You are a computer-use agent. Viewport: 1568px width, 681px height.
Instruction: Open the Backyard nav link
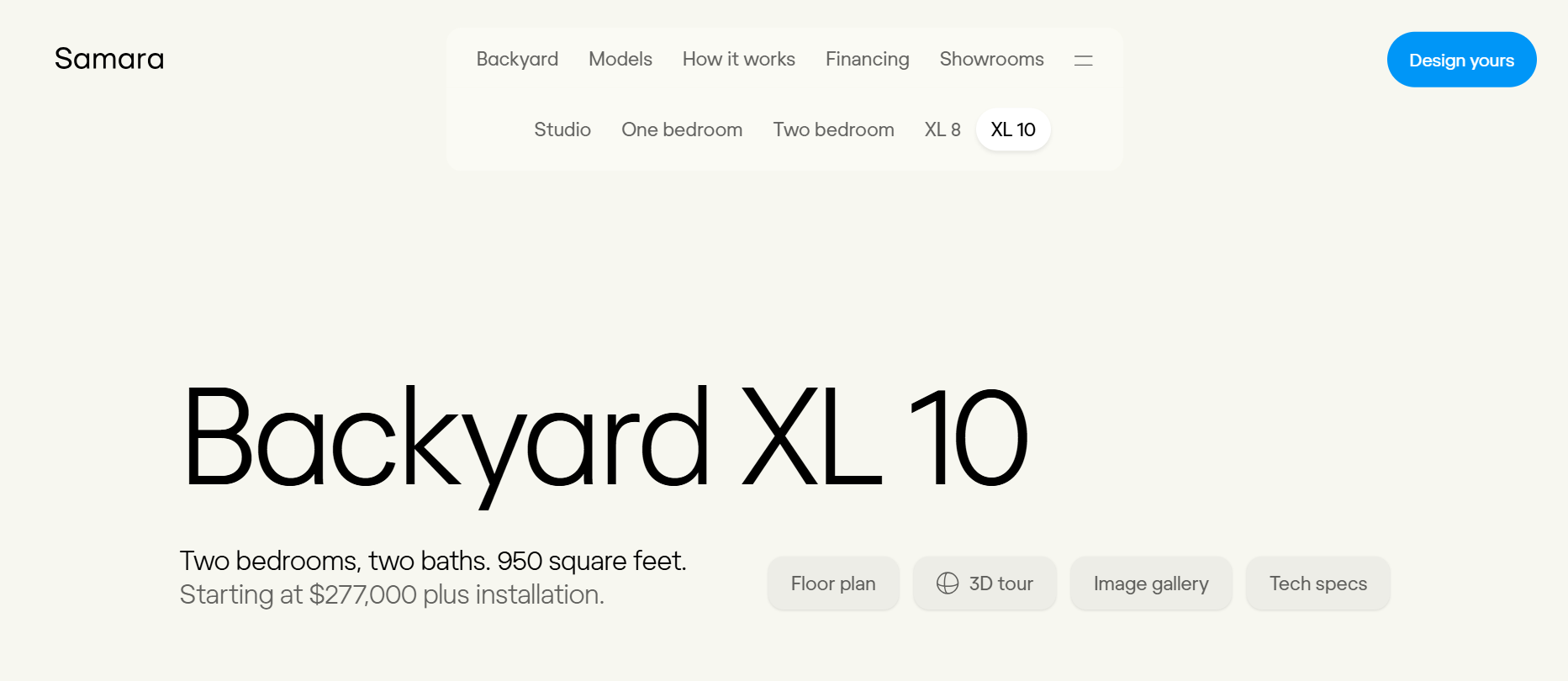[x=517, y=59]
